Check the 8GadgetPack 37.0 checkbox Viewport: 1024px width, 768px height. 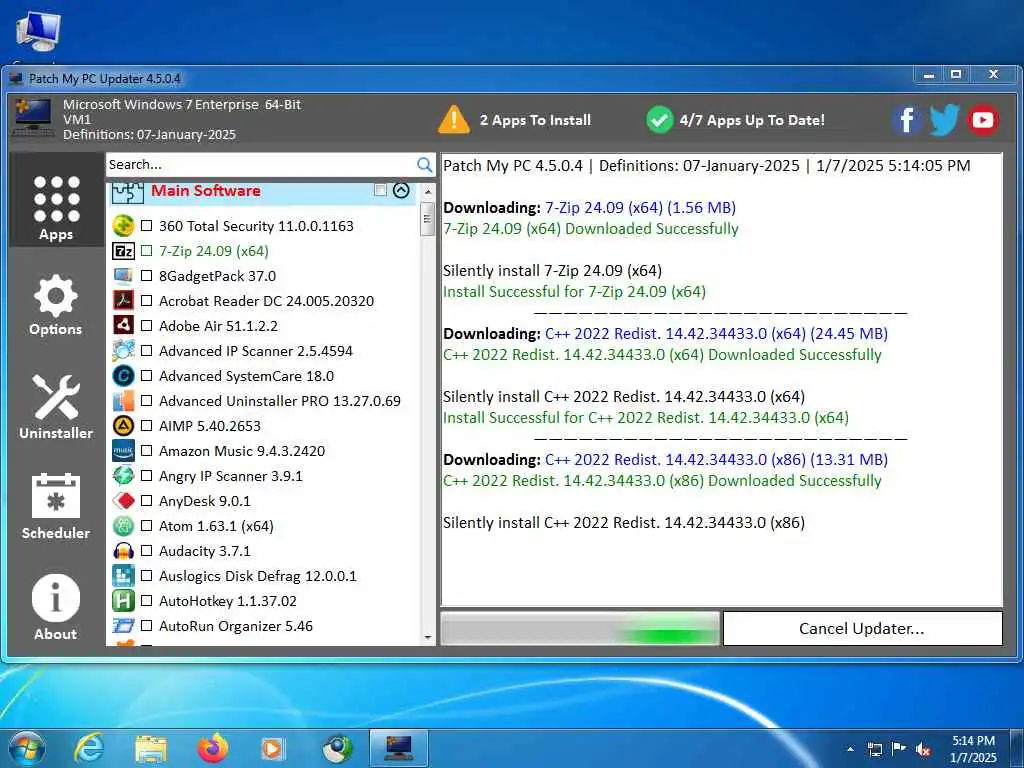coord(146,276)
